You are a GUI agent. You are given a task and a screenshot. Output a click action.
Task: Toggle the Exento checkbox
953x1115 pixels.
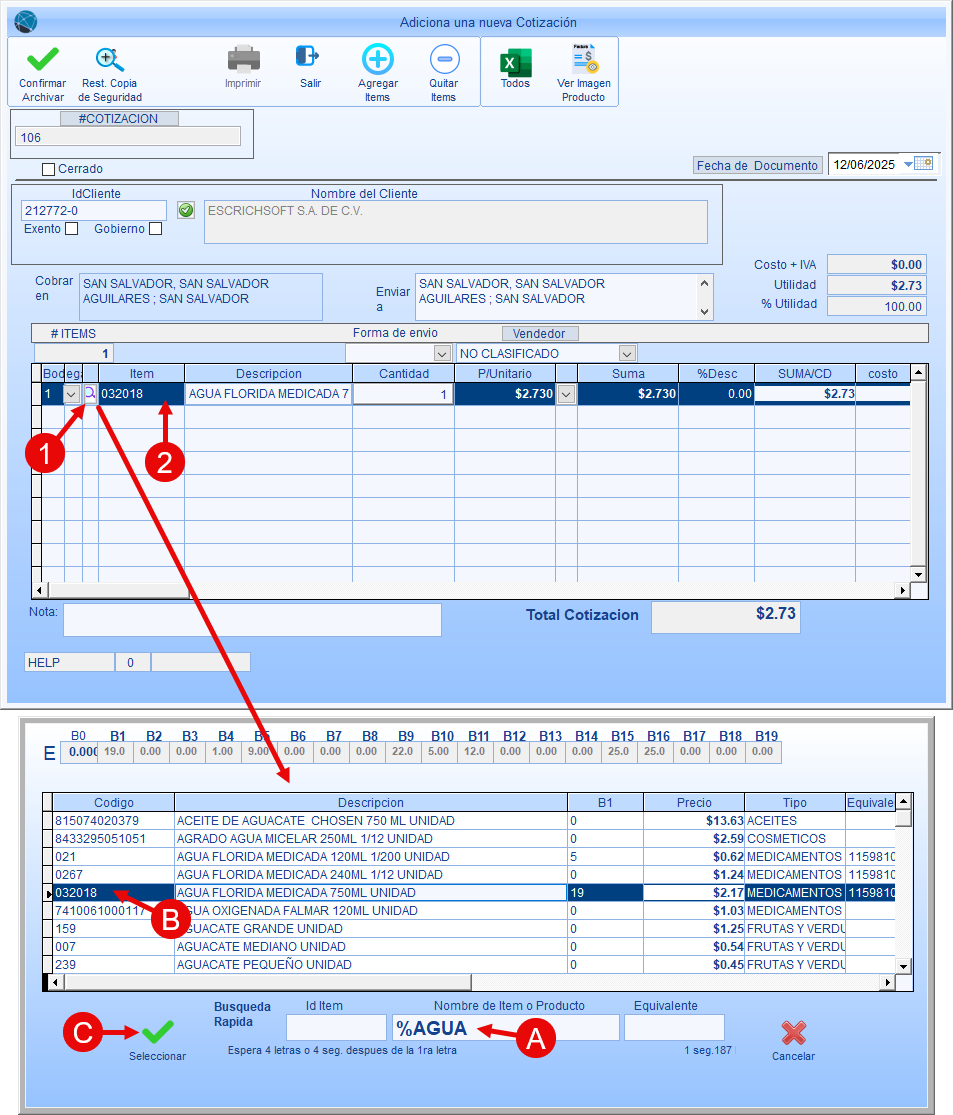pyautogui.click(x=71, y=229)
